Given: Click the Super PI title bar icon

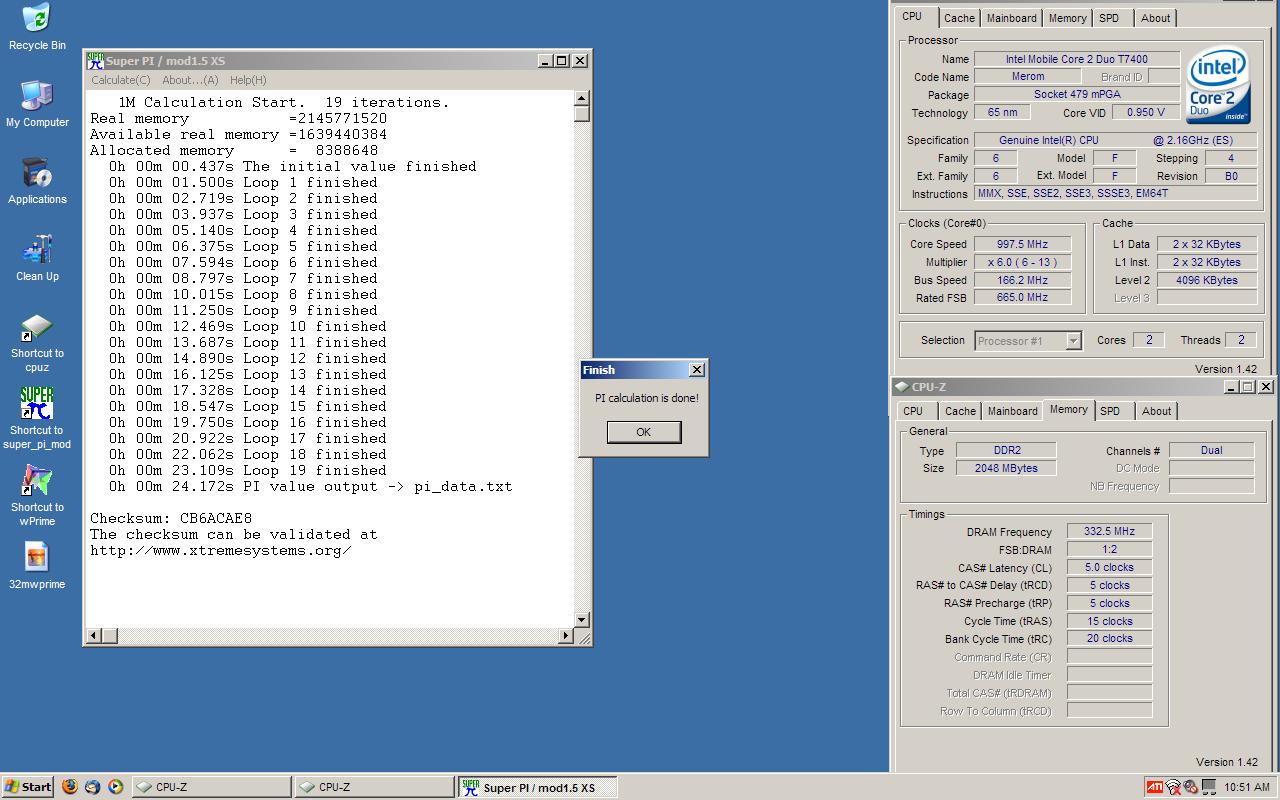Looking at the screenshot, I should click(95, 60).
